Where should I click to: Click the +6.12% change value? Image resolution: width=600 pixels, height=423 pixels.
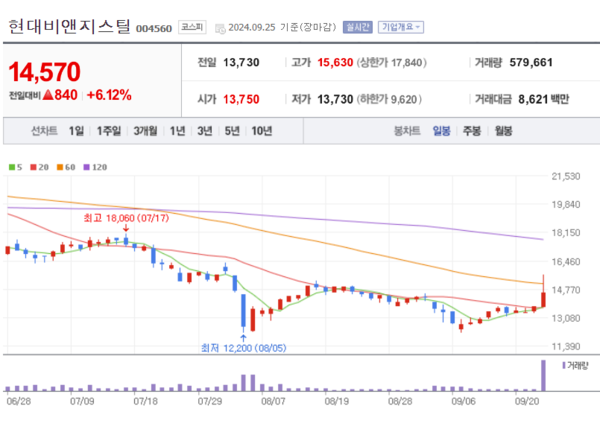(109, 95)
